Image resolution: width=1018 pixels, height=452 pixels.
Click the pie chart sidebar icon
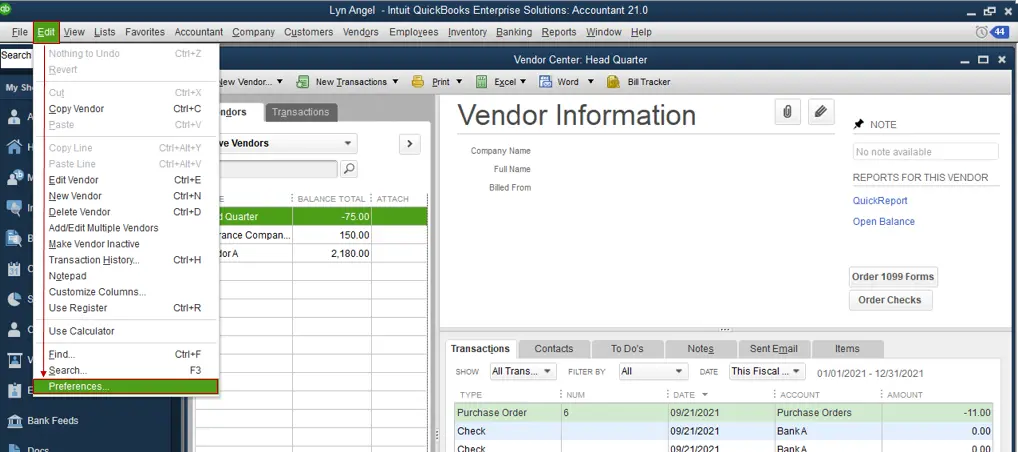click(14, 299)
